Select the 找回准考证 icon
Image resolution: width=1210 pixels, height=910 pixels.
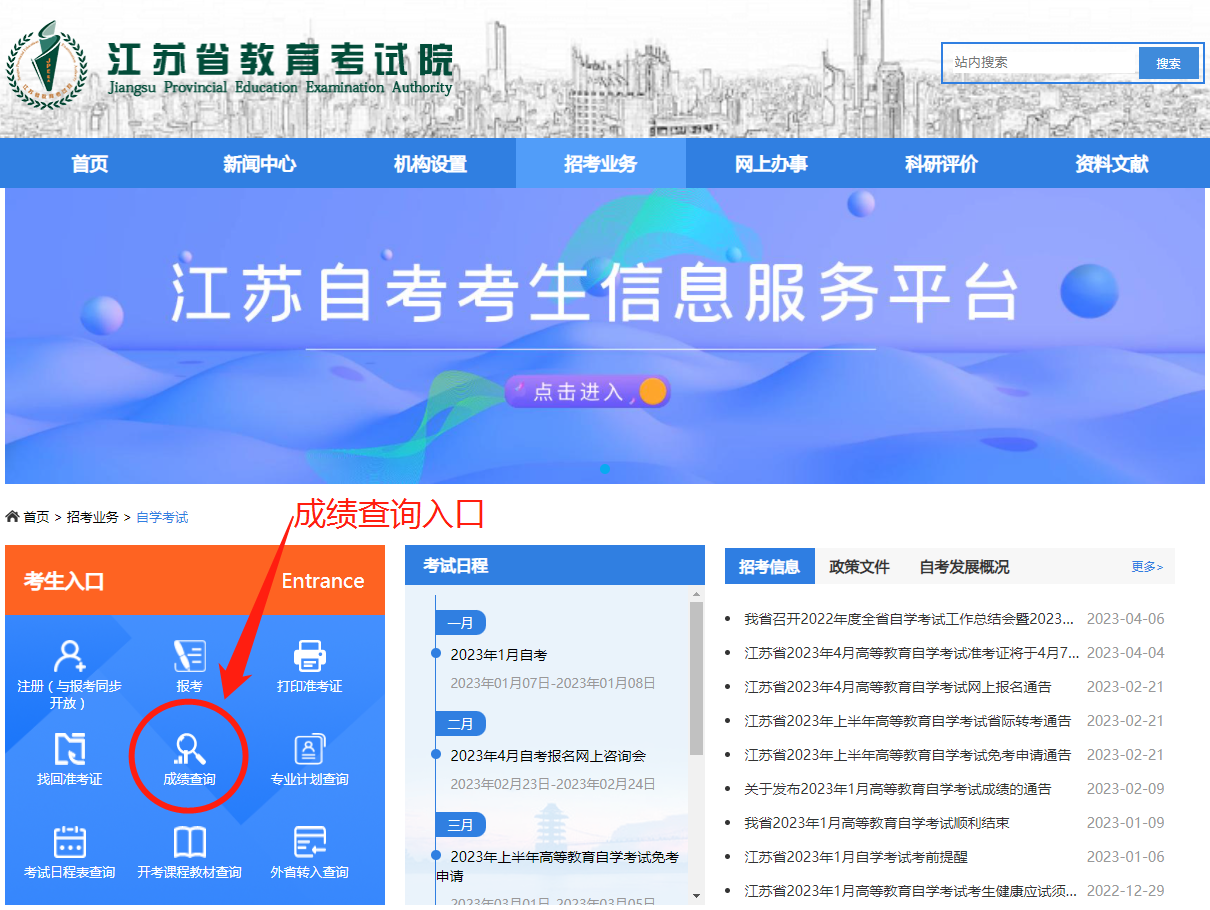pyautogui.click(x=70, y=750)
